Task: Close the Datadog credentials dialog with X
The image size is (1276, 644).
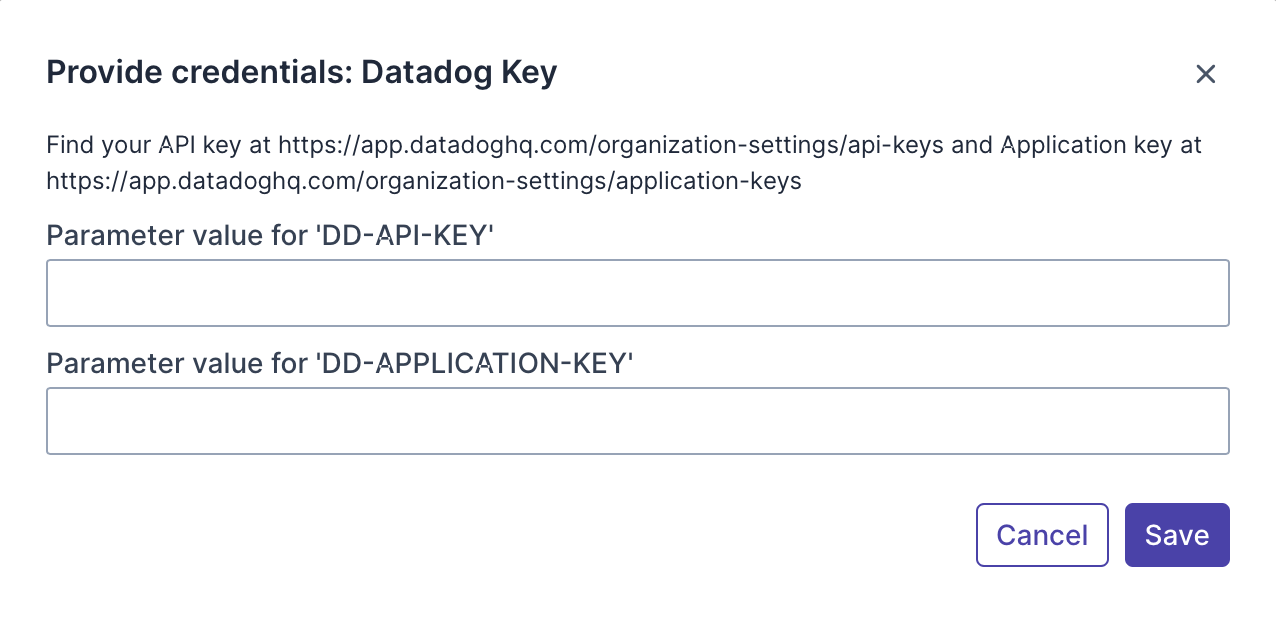Action: coord(1205,74)
